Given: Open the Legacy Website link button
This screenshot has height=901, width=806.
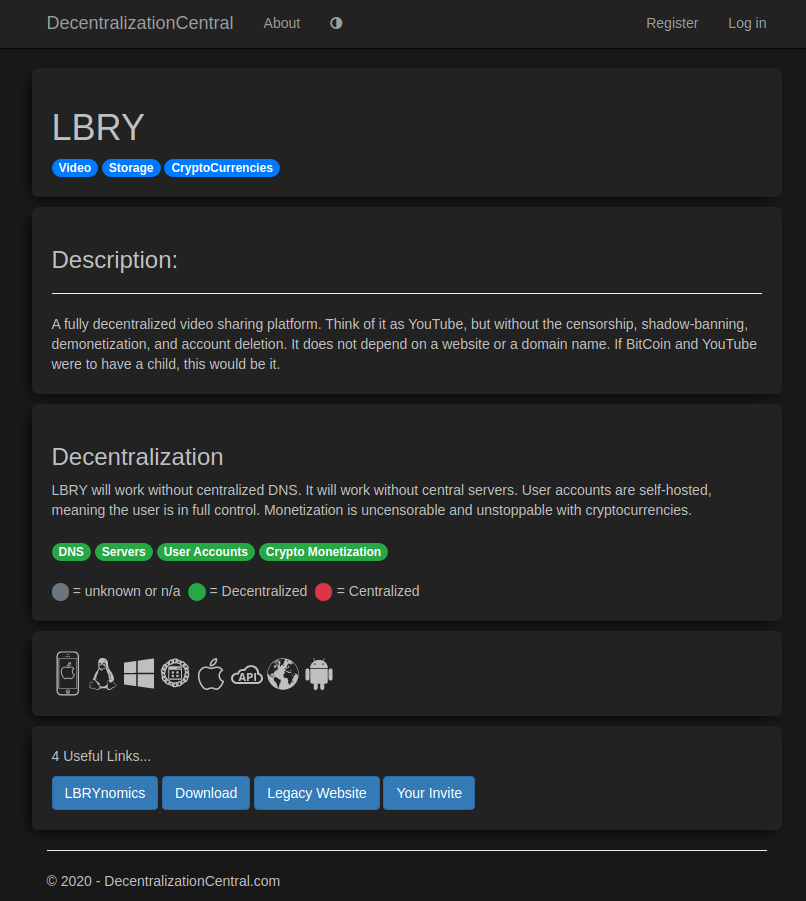Looking at the screenshot, I should point(317,793).
